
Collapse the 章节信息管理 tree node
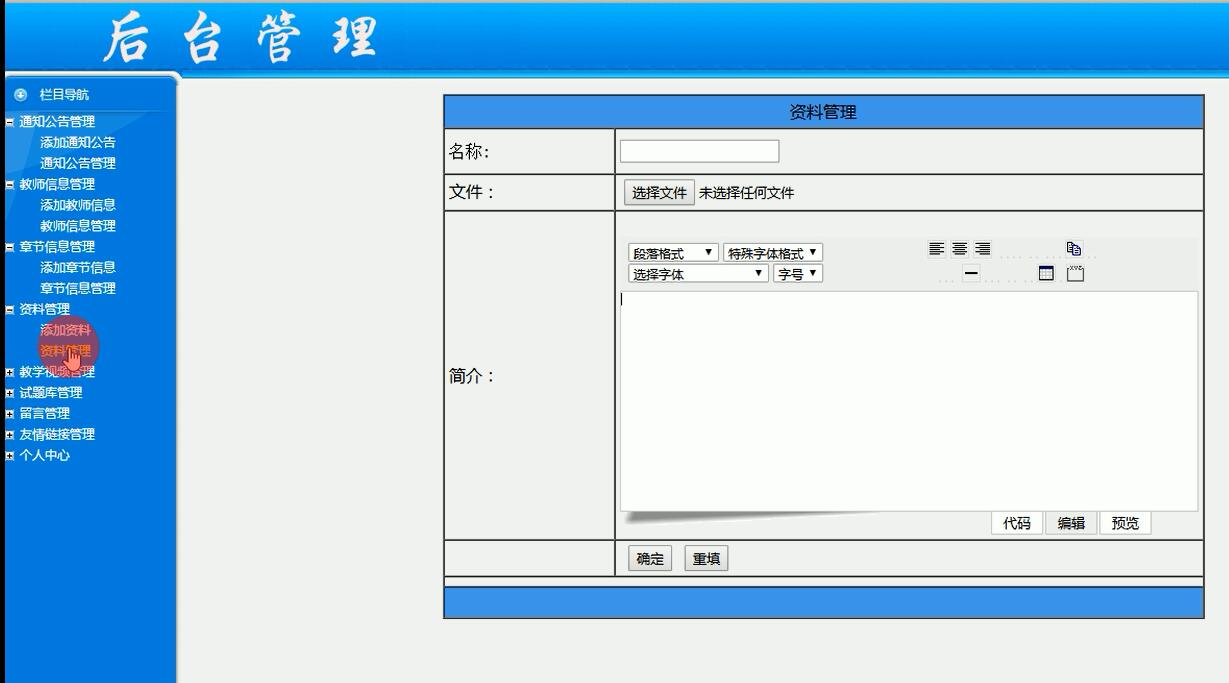[10, 247]
